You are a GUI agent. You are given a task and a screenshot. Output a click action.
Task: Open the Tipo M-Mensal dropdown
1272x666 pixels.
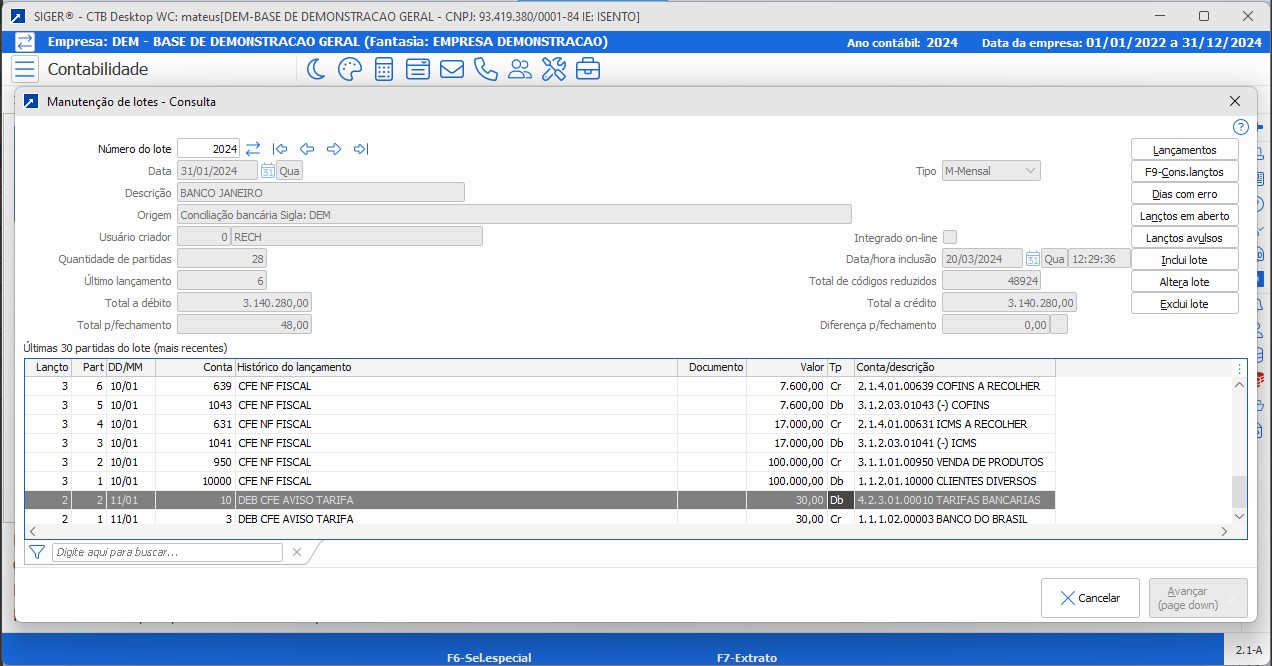point(991,171)
